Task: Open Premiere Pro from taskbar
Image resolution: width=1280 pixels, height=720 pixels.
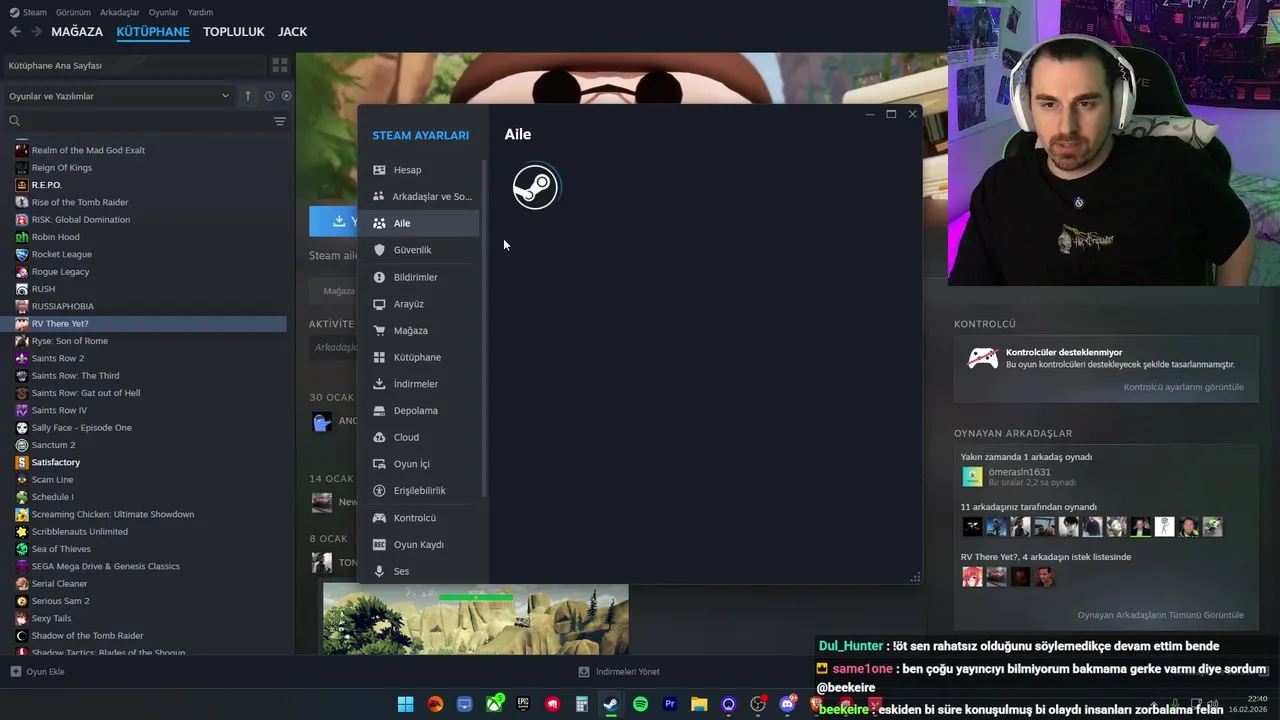Action: 670,704
